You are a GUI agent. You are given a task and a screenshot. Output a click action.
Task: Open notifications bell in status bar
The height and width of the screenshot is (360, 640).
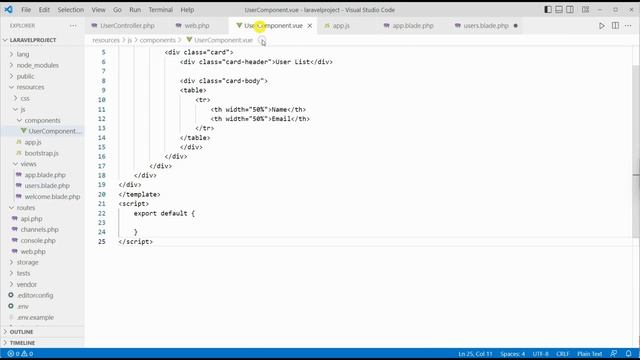629,354
